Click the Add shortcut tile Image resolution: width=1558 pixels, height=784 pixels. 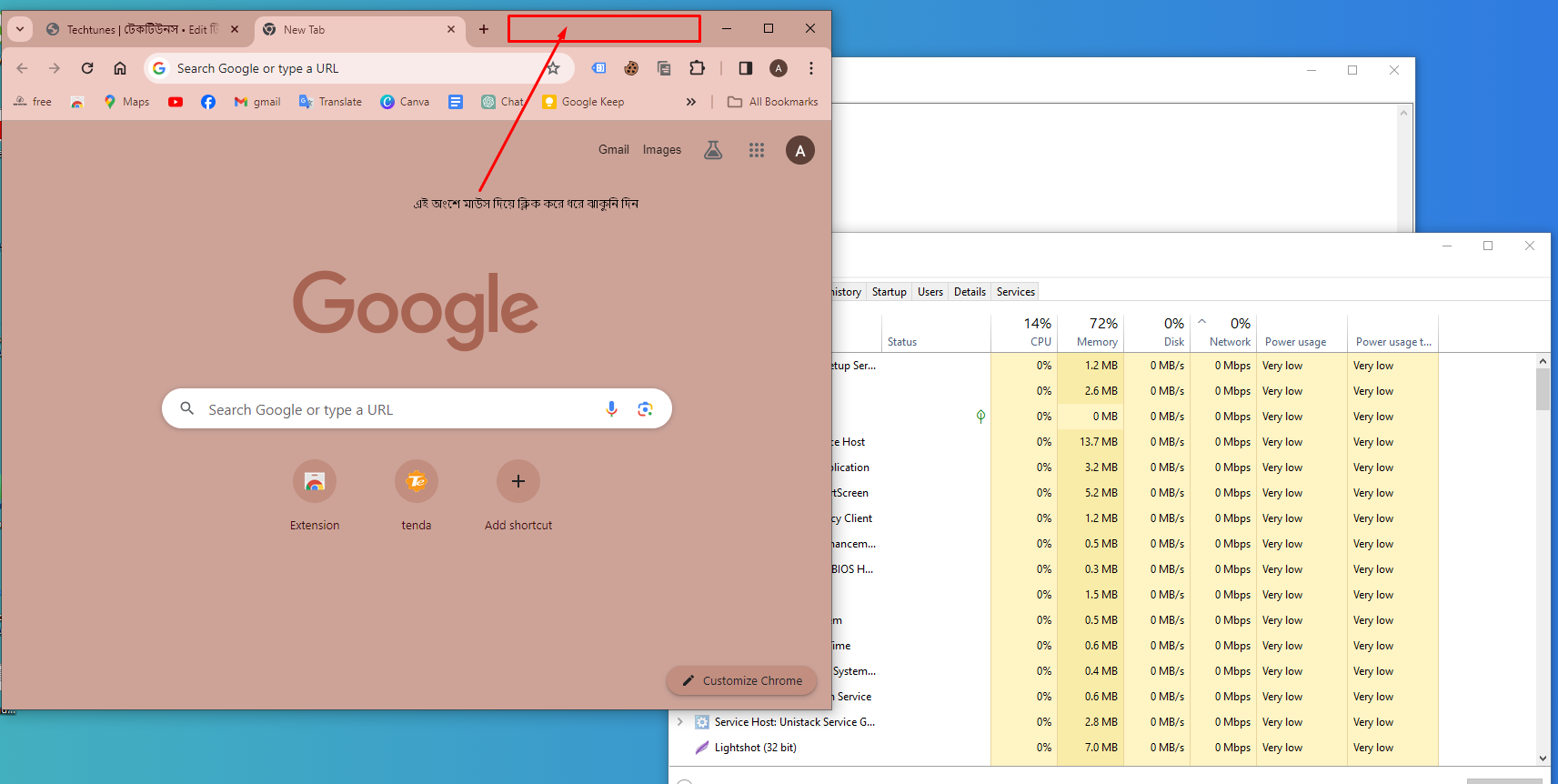tap(518, 496)
